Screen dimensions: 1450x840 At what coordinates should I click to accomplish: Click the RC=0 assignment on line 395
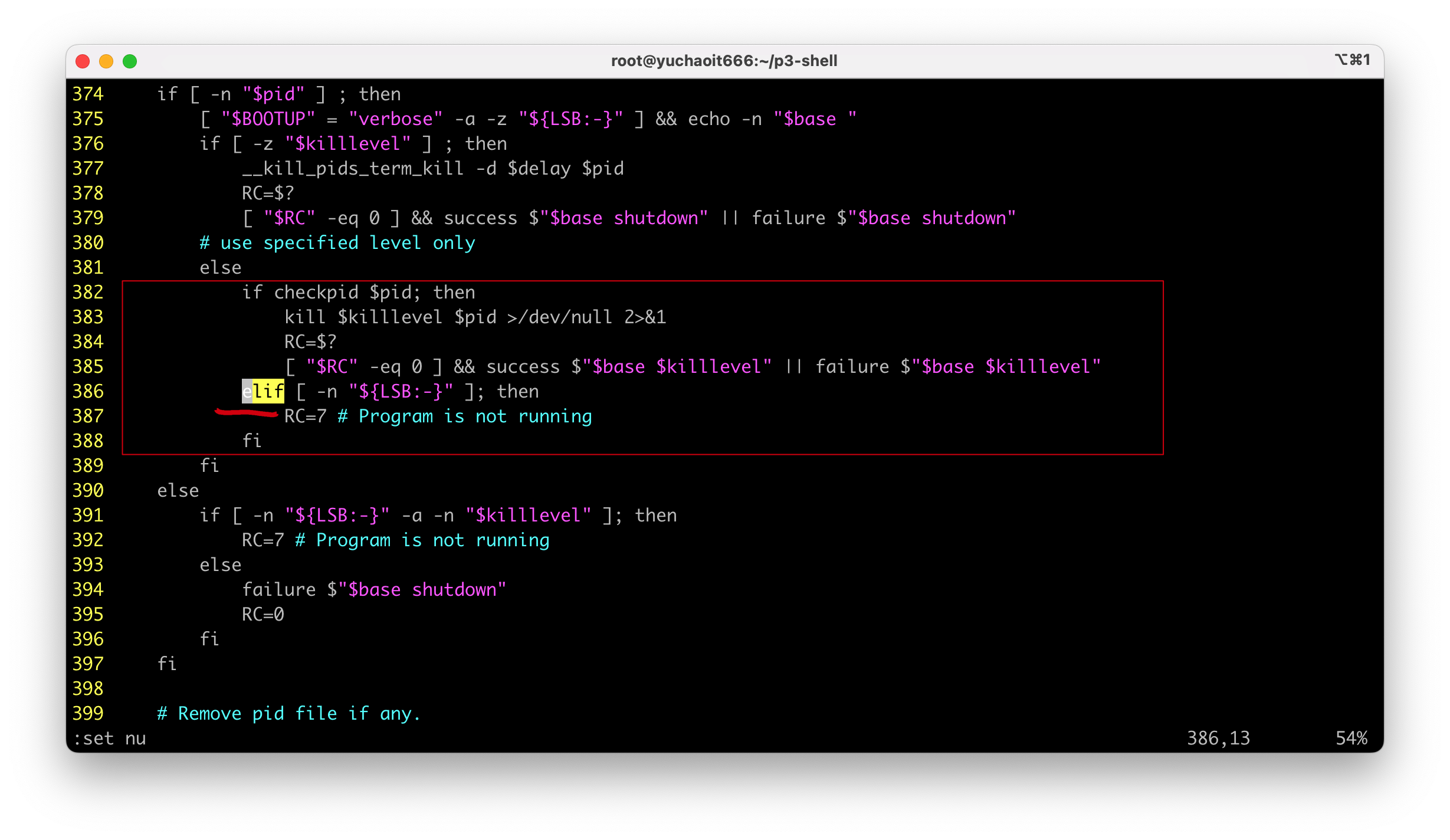263,615
